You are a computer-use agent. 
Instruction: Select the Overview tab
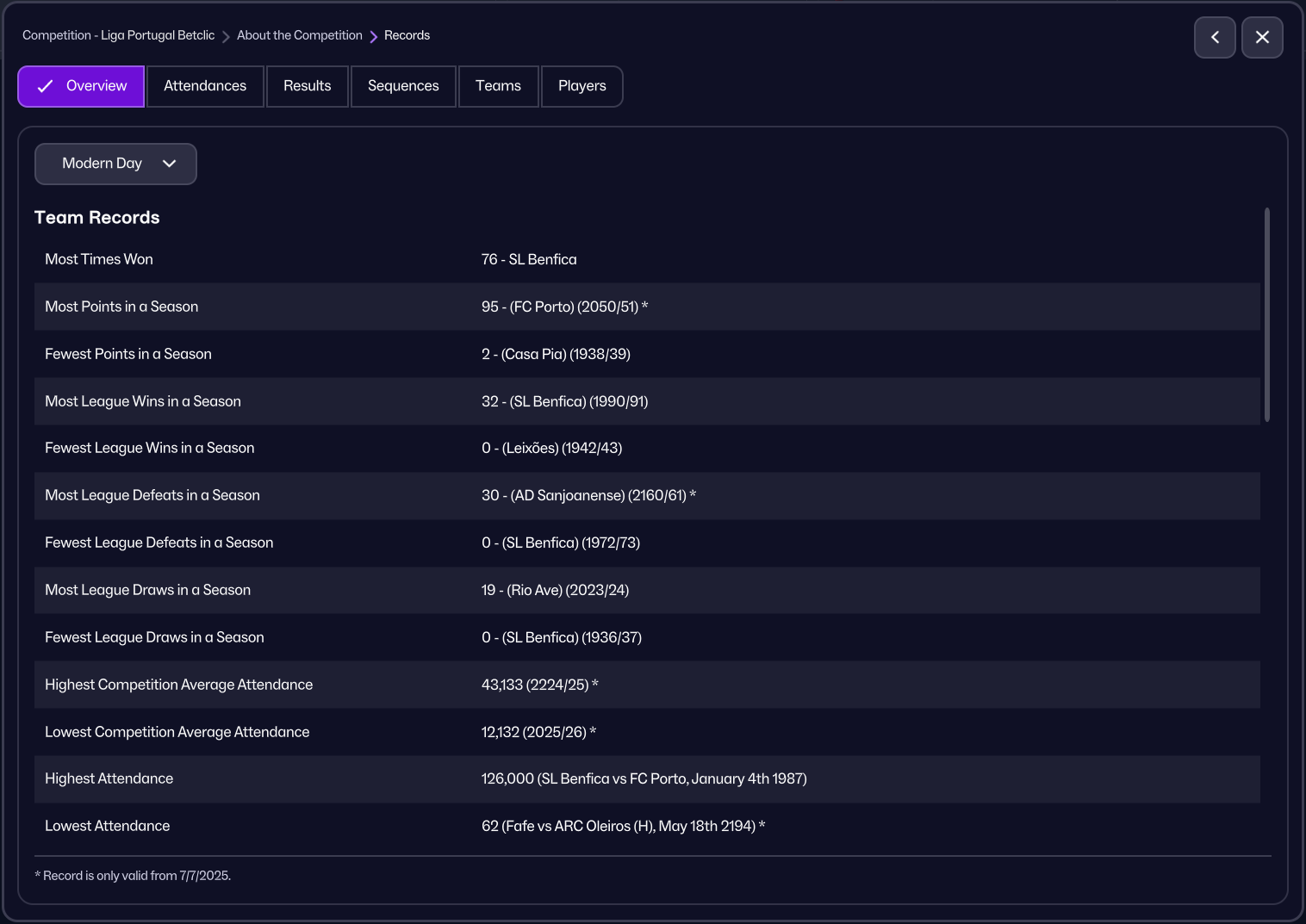point(81,86)
